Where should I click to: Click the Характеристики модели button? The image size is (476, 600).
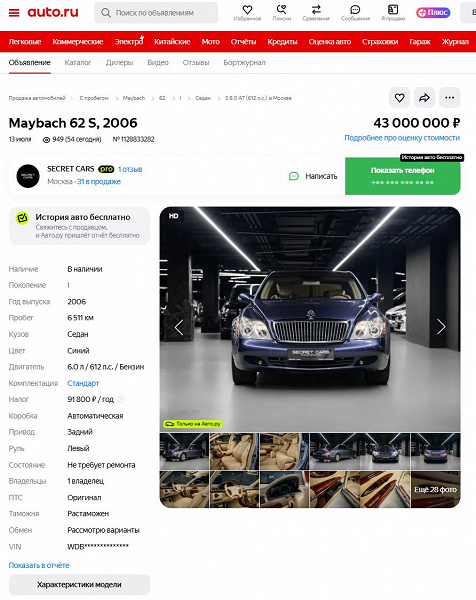point(79,585)
